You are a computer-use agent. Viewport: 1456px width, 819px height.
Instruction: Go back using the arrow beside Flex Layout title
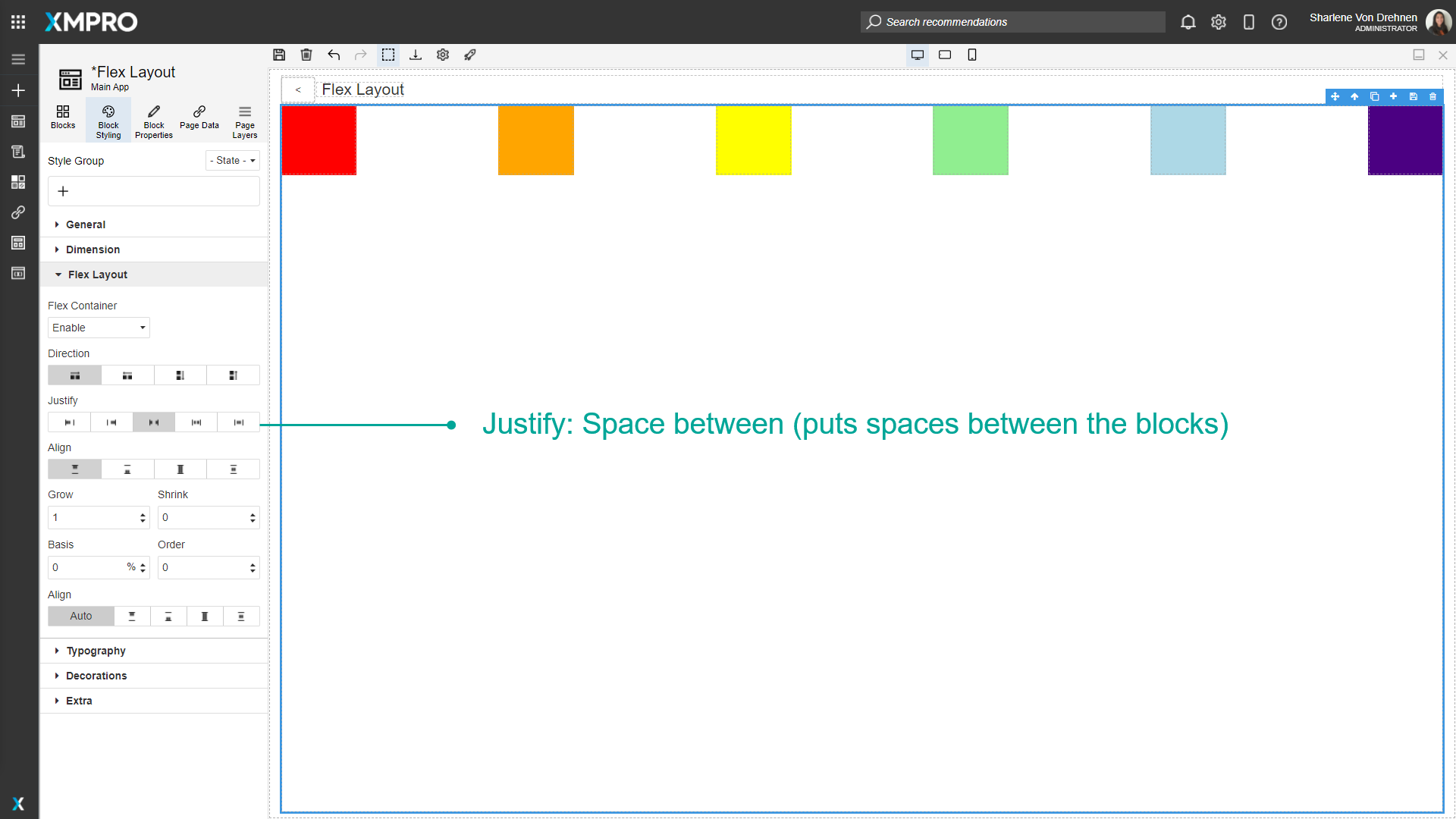298,89
